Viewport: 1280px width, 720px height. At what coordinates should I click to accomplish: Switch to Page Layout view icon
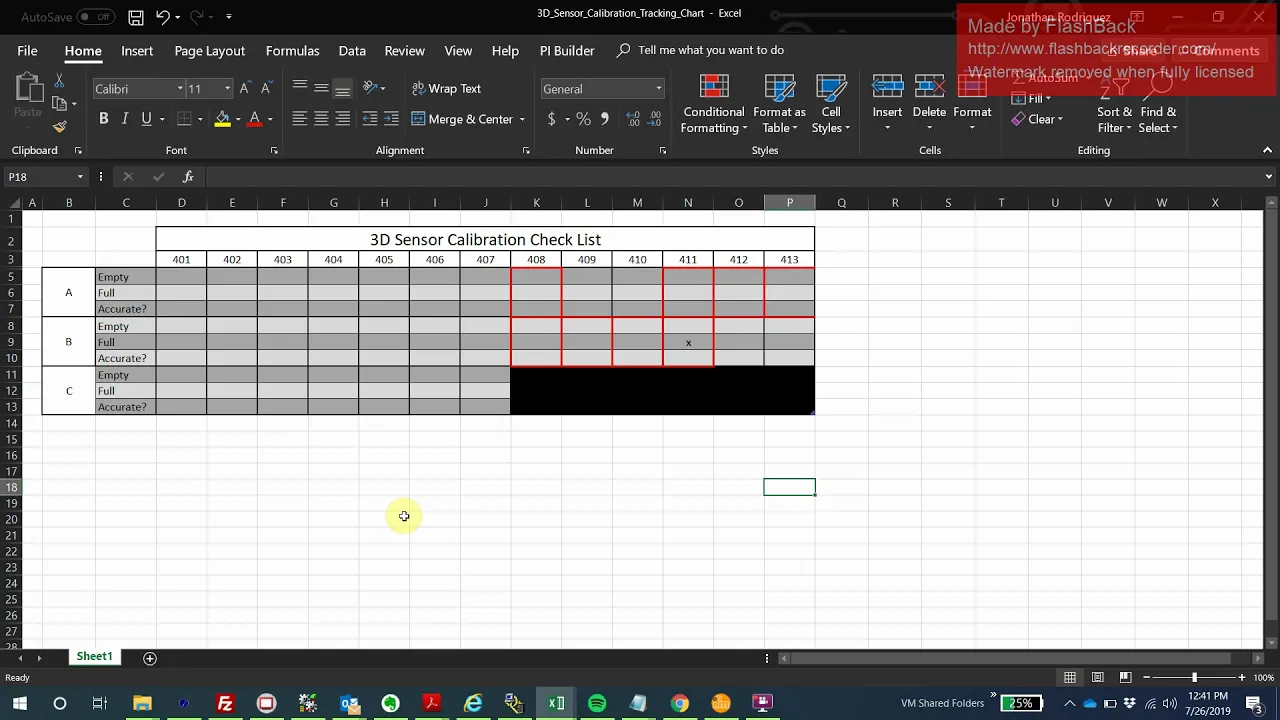point(1098,677)
